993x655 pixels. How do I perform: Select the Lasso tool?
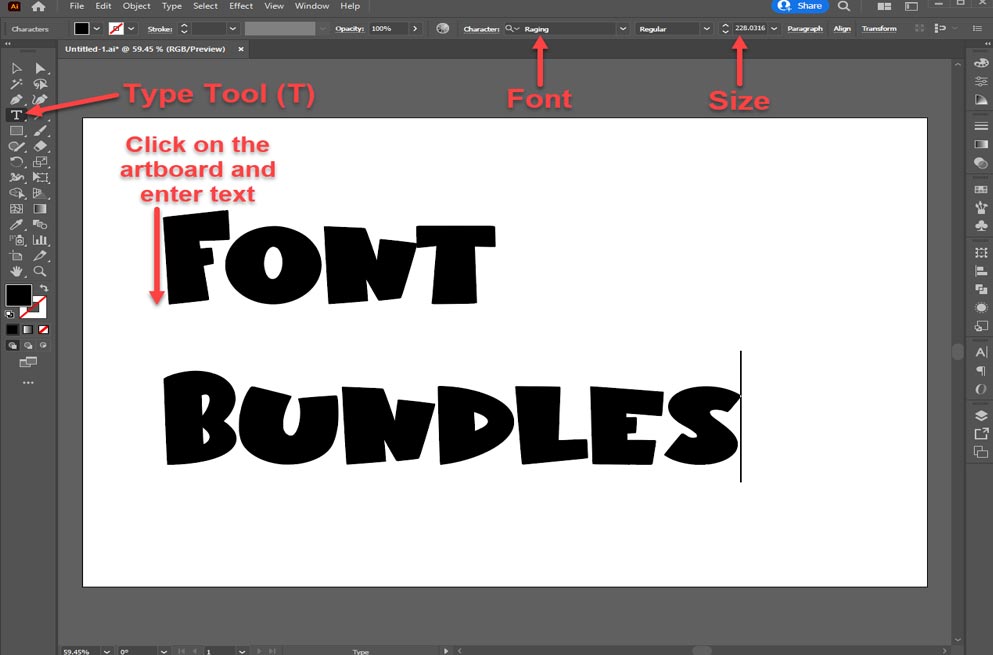(40, 84)
